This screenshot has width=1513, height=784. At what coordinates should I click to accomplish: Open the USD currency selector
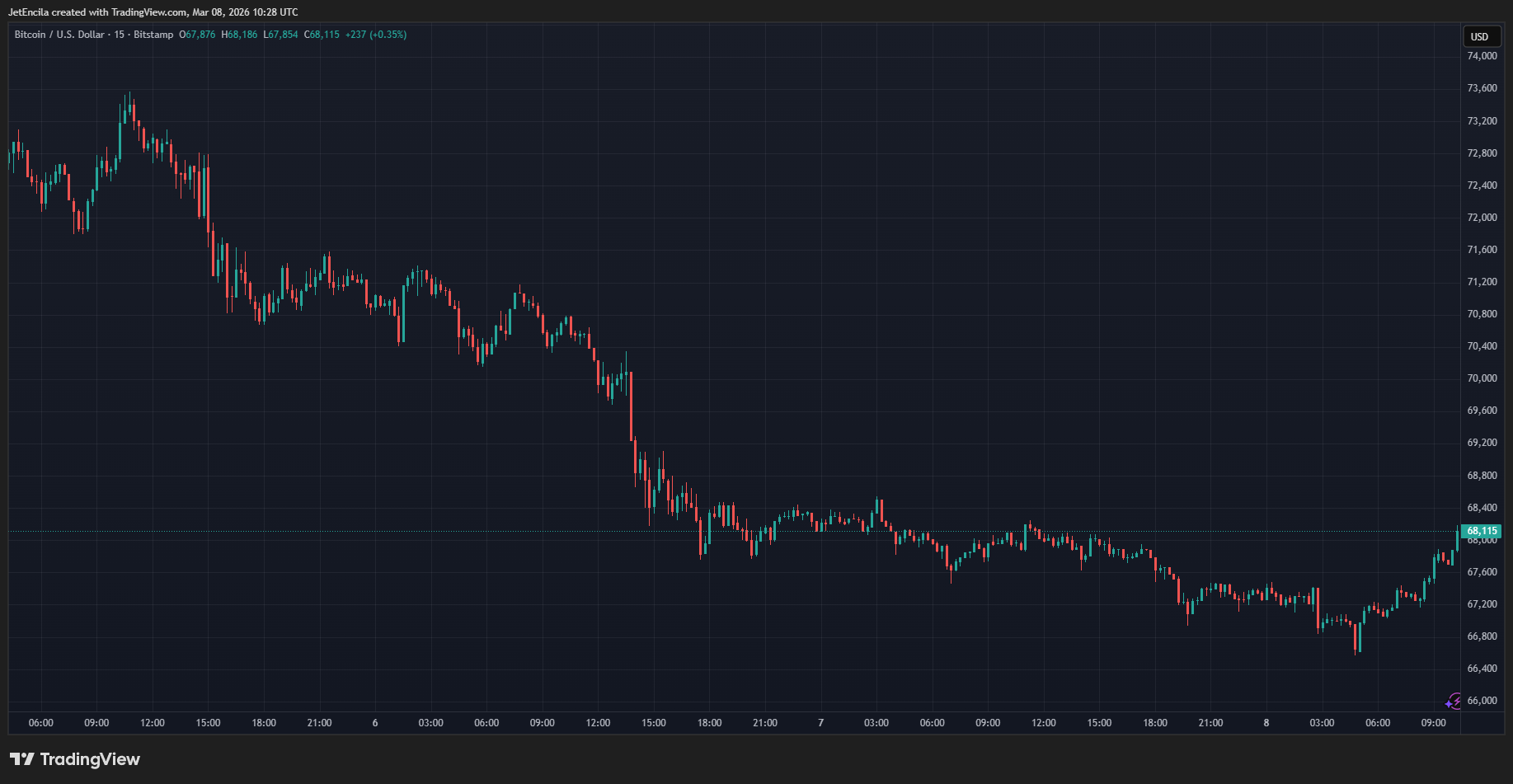point(1479,36)
